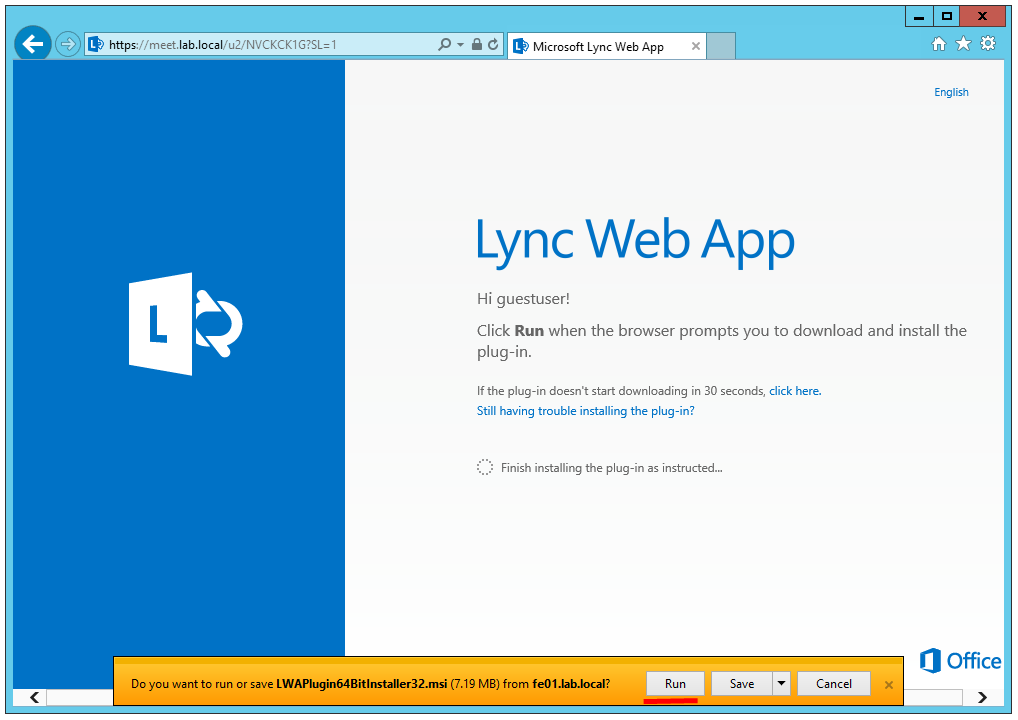Go back with the browser Back arrow

point(32,44)
